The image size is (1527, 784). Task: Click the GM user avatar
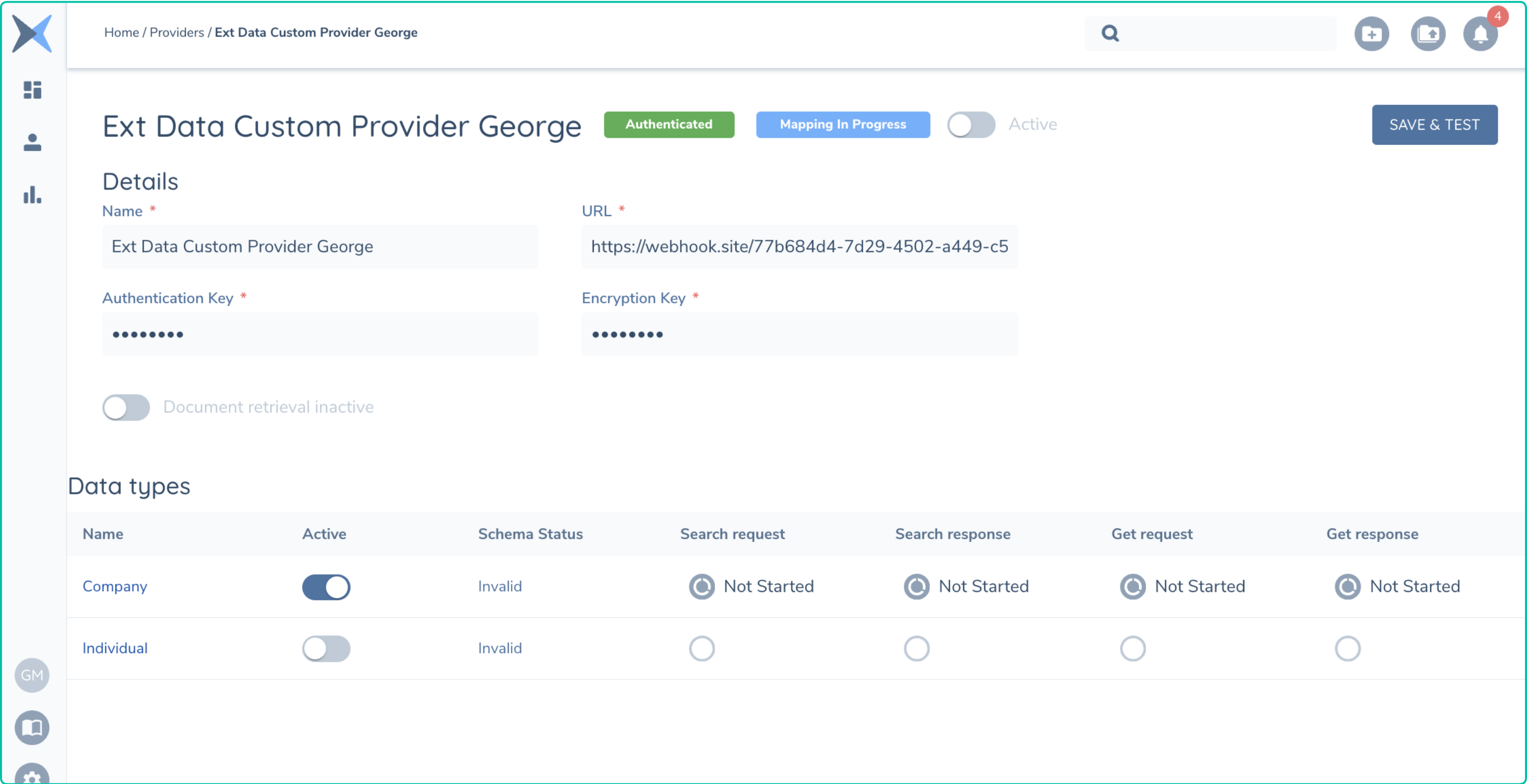coord(32,675)
